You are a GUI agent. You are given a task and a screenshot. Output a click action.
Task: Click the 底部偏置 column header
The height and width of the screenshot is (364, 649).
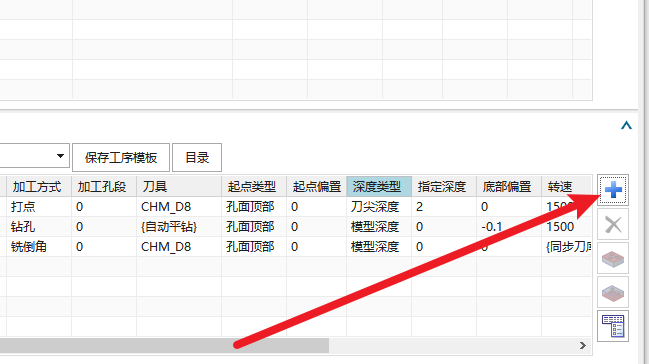coord(509,186)
